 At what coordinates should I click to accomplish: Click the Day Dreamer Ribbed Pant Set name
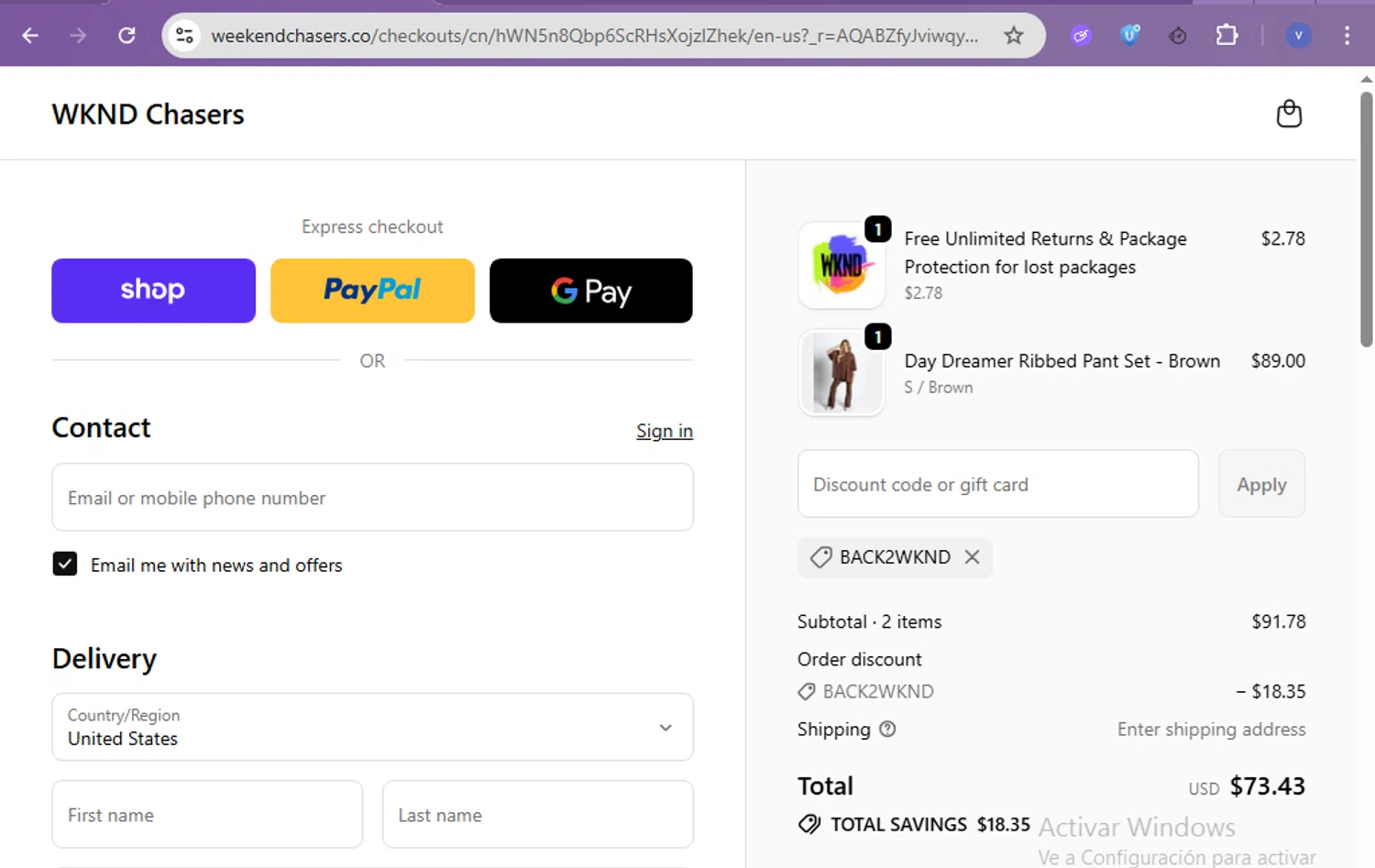[x=1061, y=361]
